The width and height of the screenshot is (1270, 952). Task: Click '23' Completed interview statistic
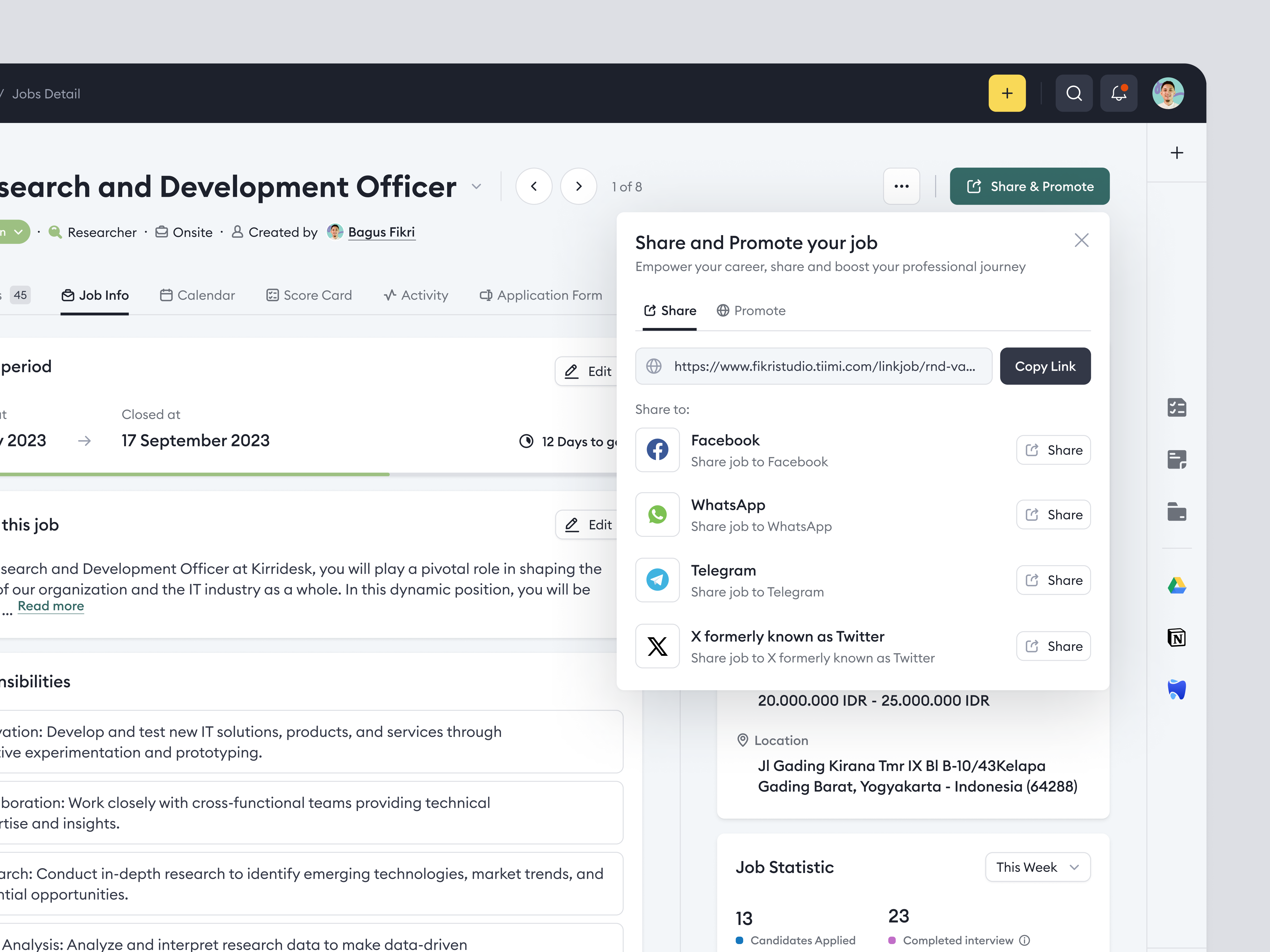click(898, 916)
